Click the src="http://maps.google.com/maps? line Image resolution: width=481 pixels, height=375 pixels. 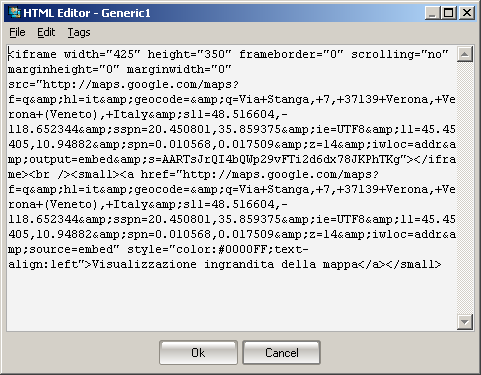(123, 84)
